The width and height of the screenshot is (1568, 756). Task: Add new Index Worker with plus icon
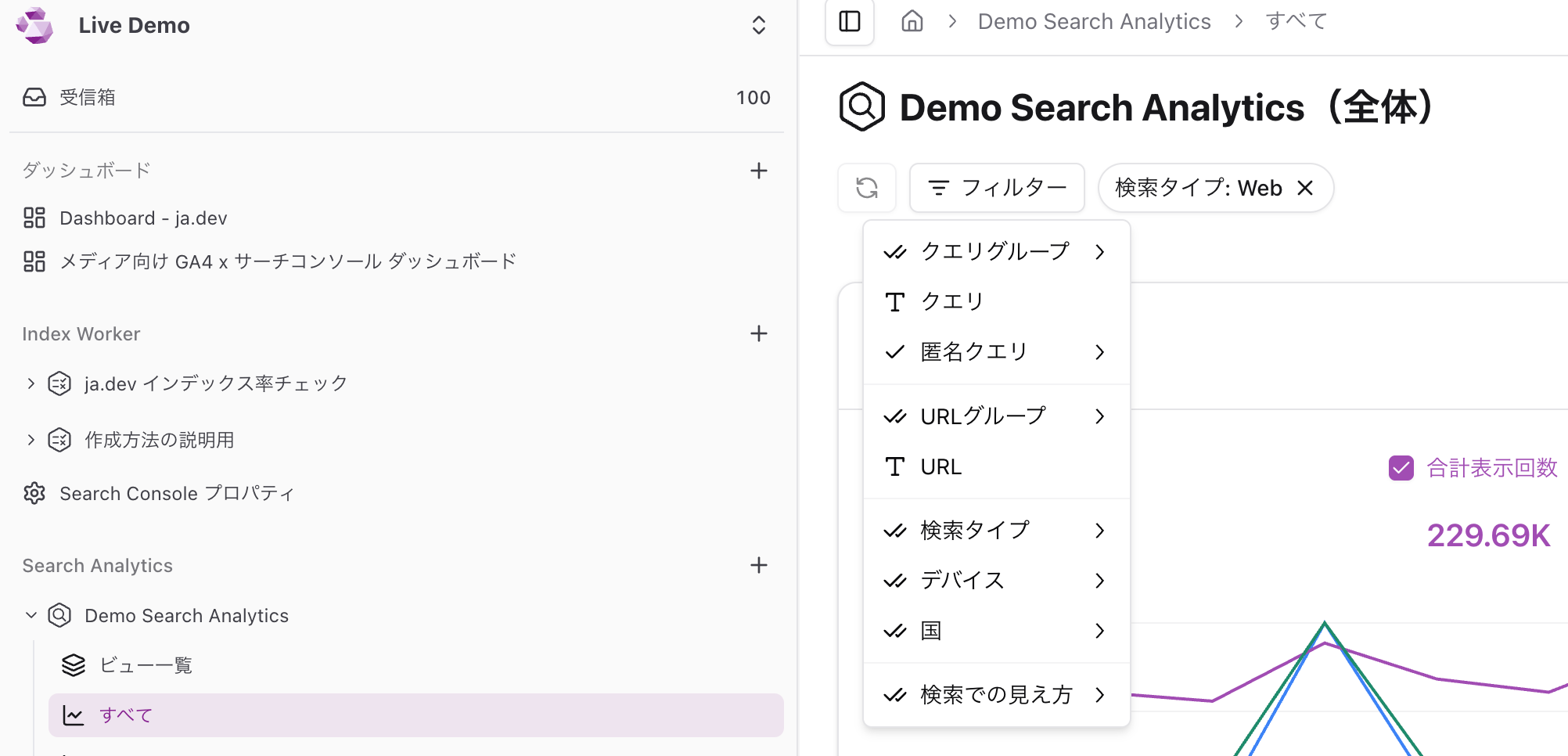click(758, 333)
